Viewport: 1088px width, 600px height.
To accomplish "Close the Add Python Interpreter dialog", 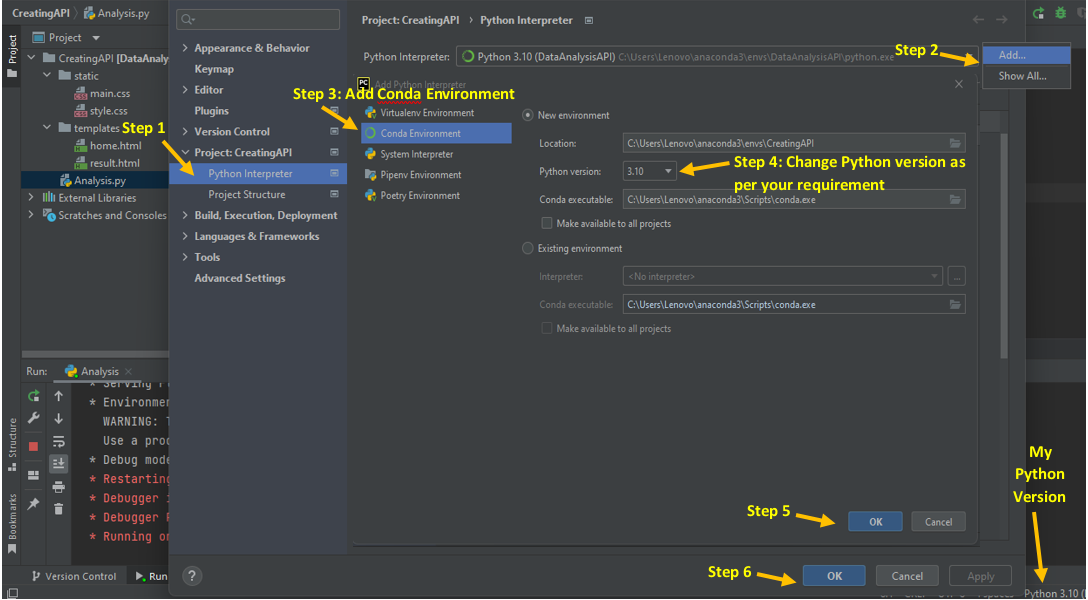I will (959, 84).
